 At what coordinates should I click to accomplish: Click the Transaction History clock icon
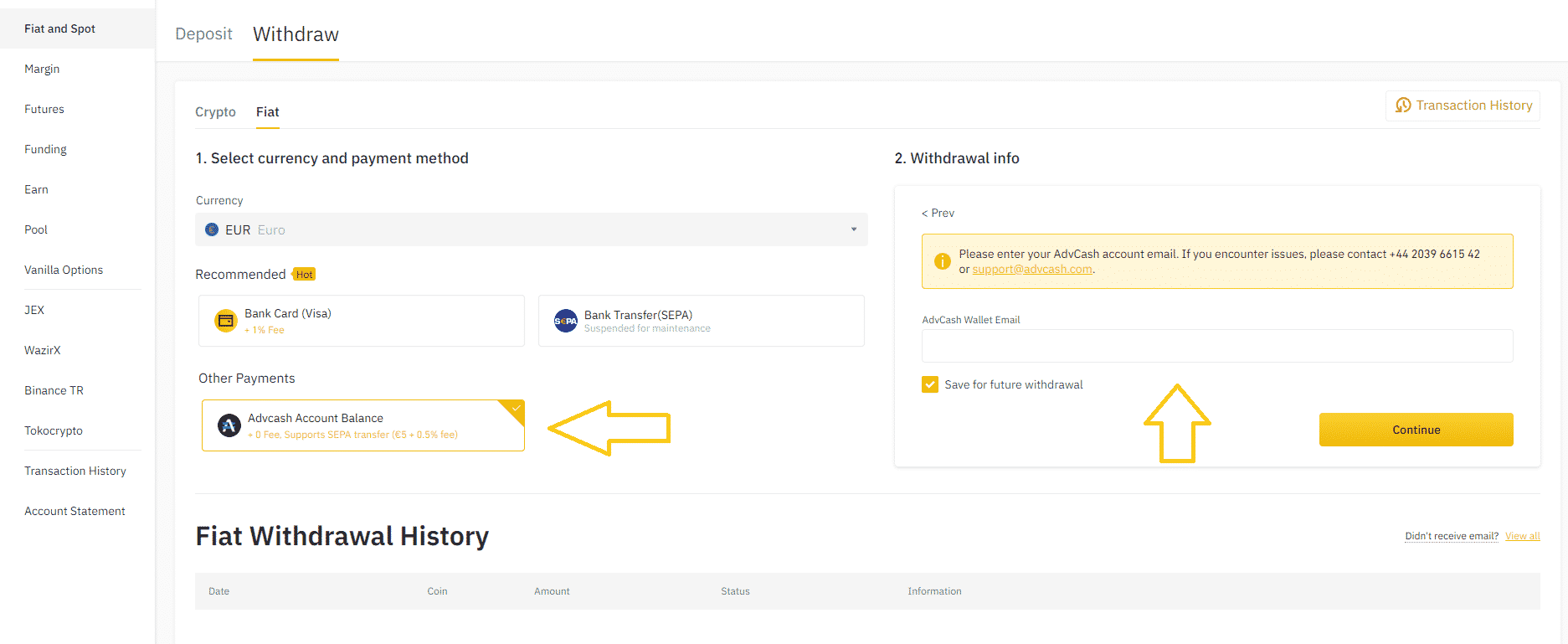[x=1403, y=106]
